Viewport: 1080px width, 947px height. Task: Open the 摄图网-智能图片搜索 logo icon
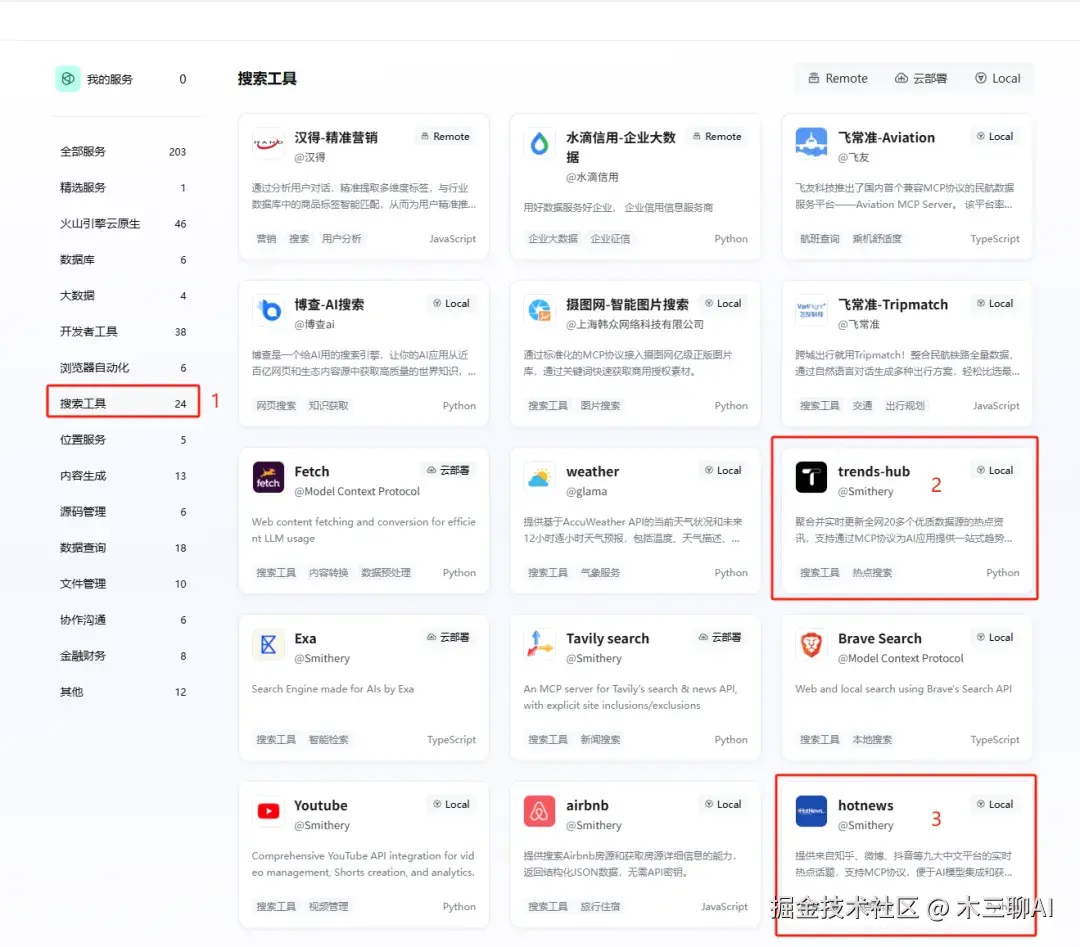[x=539, y=311]
